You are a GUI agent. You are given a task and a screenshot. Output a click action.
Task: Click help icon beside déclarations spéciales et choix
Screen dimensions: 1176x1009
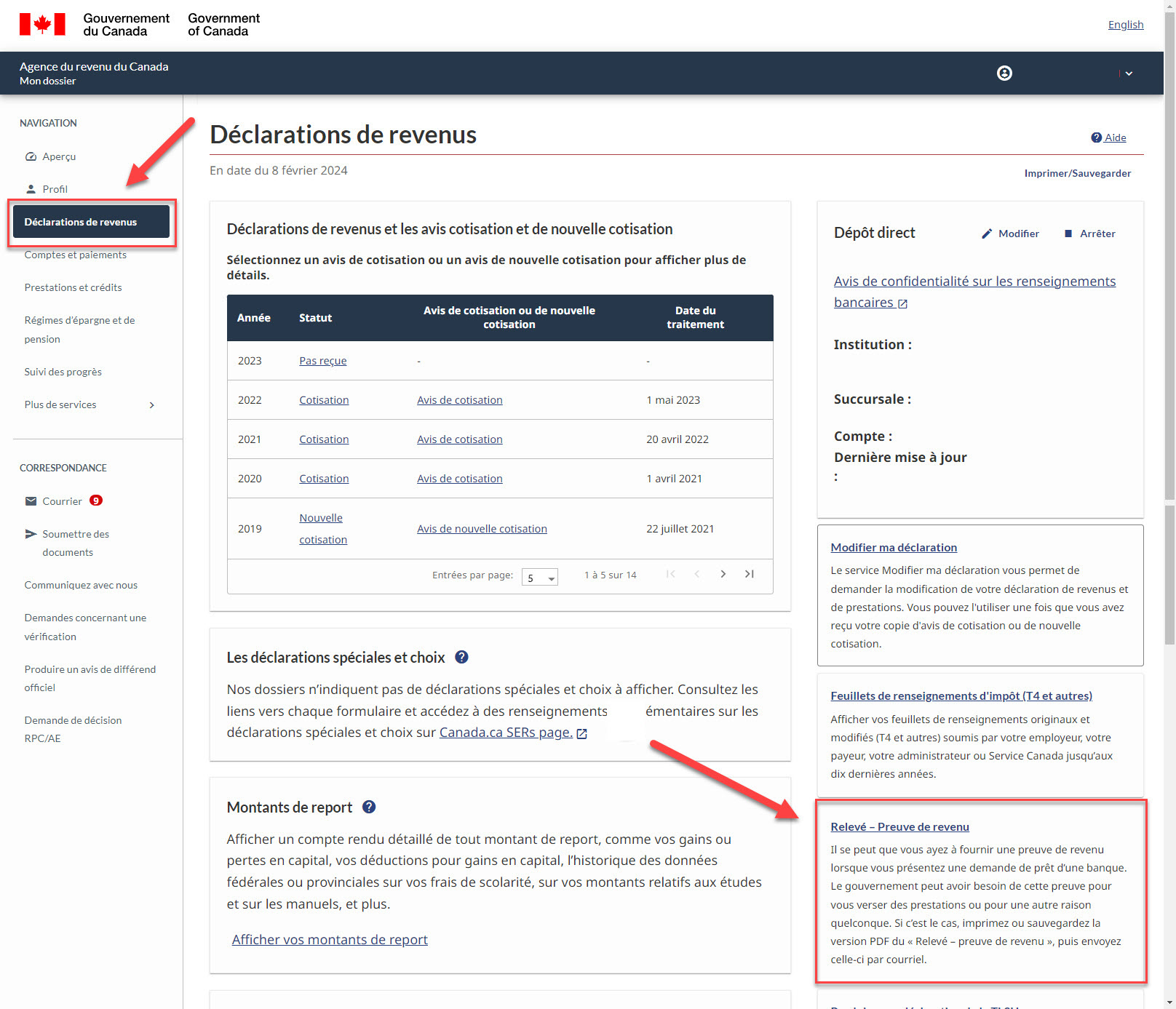(461, 657)
